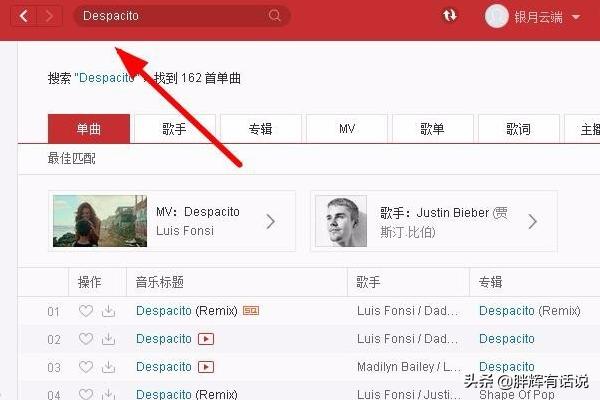600x400 pixels.
Task: Switch to the 歌手 tab
Action: 174,129
